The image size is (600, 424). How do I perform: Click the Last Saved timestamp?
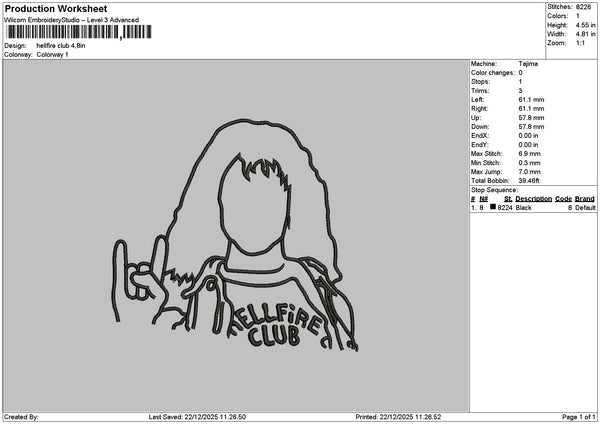point(197,417)
